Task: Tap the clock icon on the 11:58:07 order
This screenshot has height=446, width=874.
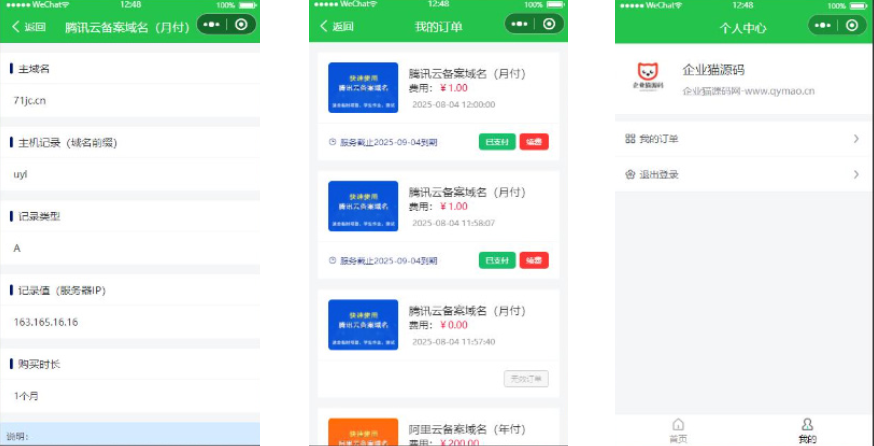Action: point(333,260)
